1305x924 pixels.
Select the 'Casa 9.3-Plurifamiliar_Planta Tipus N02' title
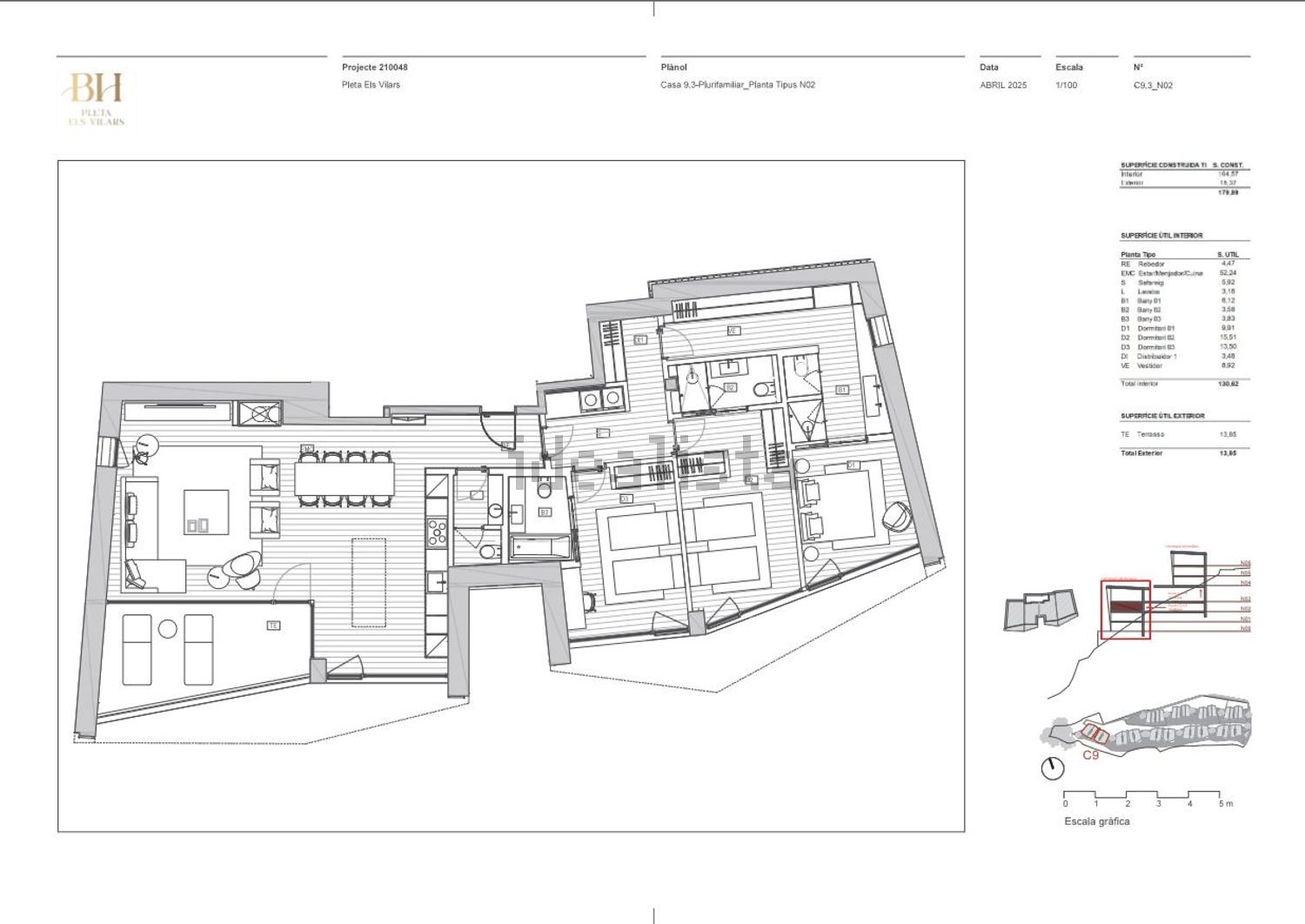pos(738,85)
